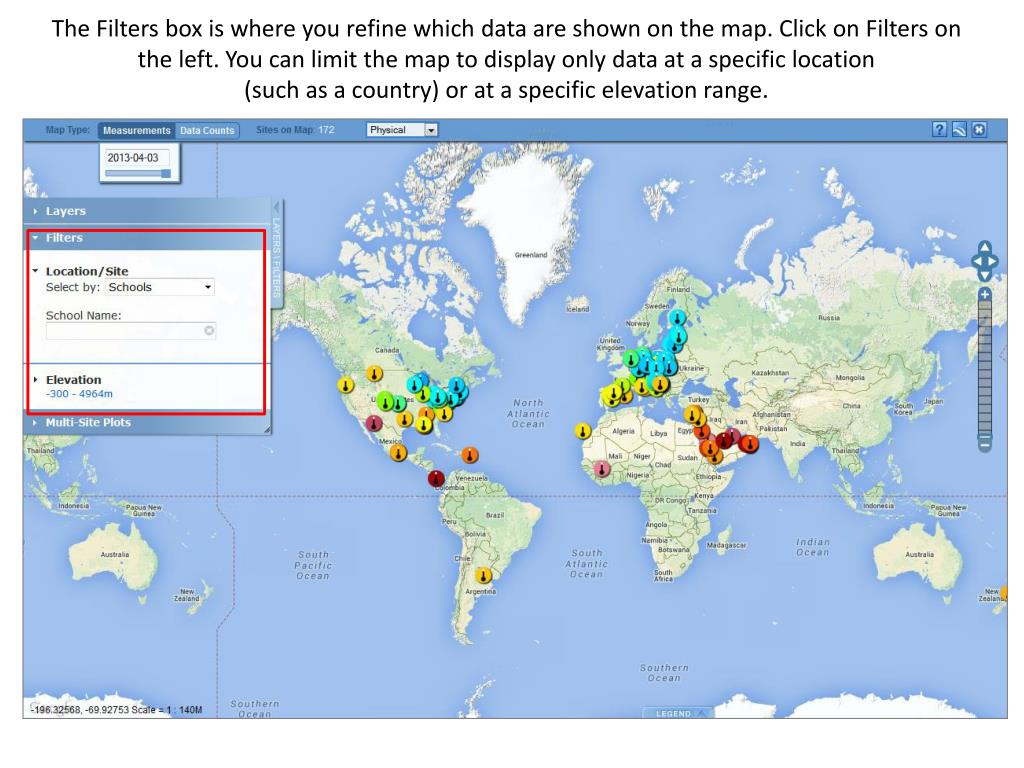The height and width of the screenshot is (768, 1024).
Task: Click the Russia label on map
Action: coord(829,318)
